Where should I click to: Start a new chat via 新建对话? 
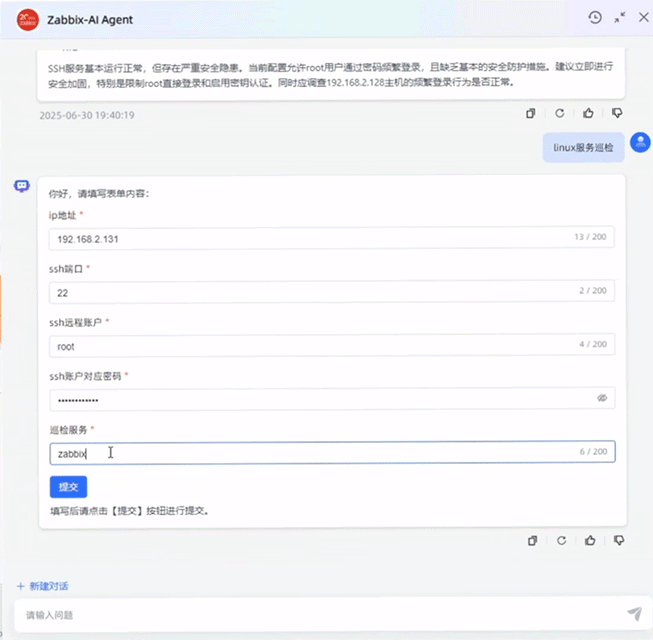coord(42,586)
